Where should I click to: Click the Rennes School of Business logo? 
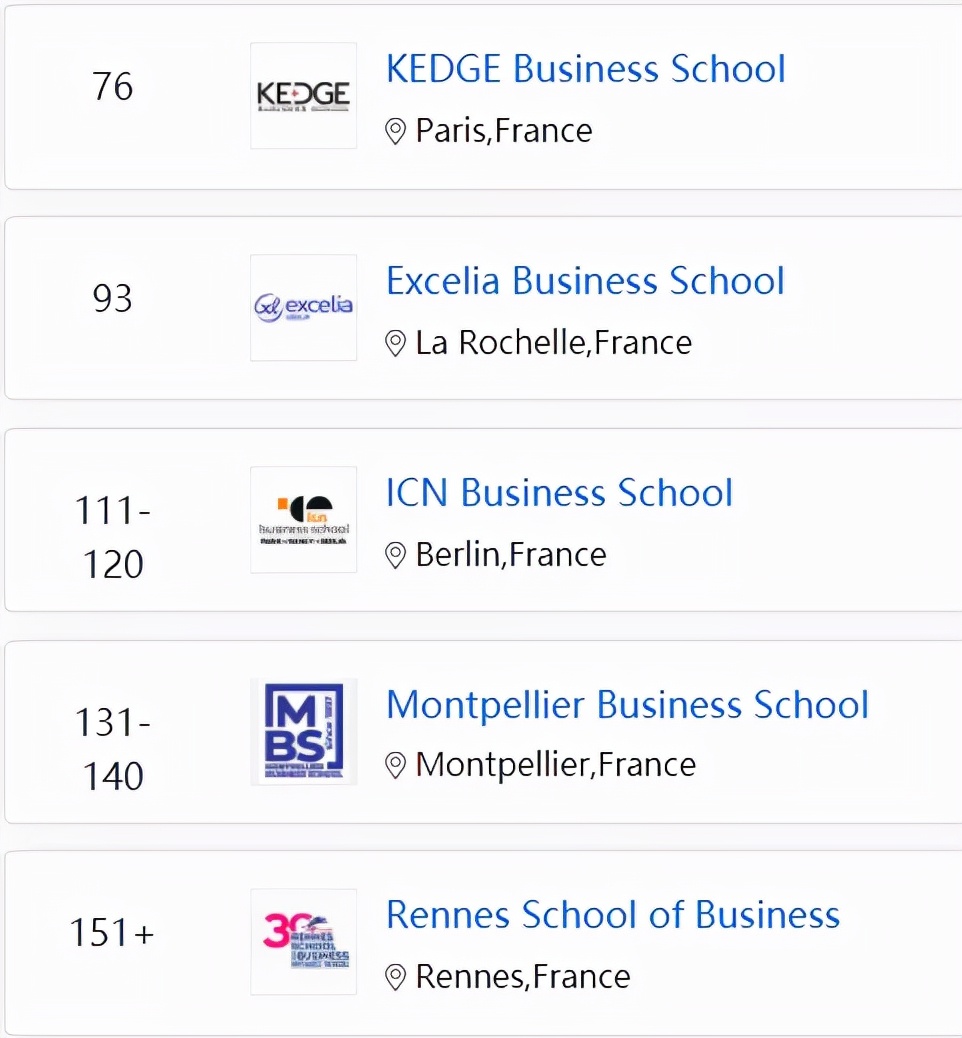pyautogui.click(x=303, y=942)
